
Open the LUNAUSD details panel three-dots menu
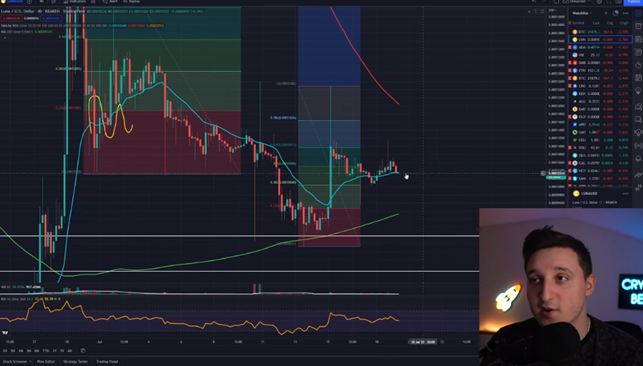pyautogui.click(x=625, y=193)
